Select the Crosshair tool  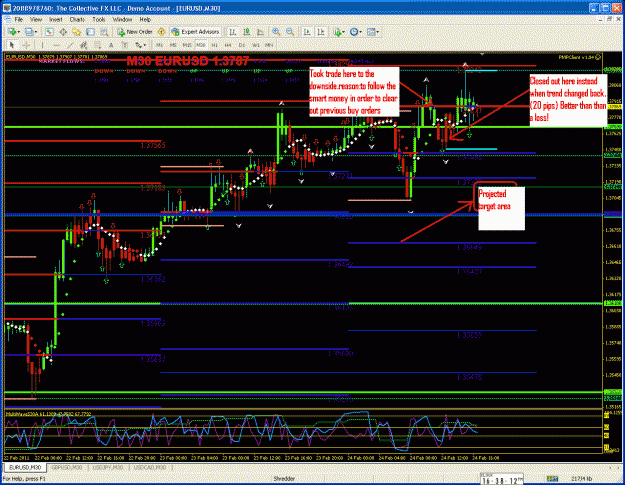tap(26, 45)
